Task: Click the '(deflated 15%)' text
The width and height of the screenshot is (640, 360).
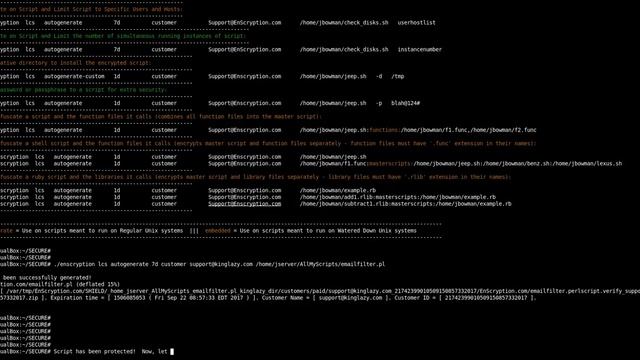Action: (98, 284)
